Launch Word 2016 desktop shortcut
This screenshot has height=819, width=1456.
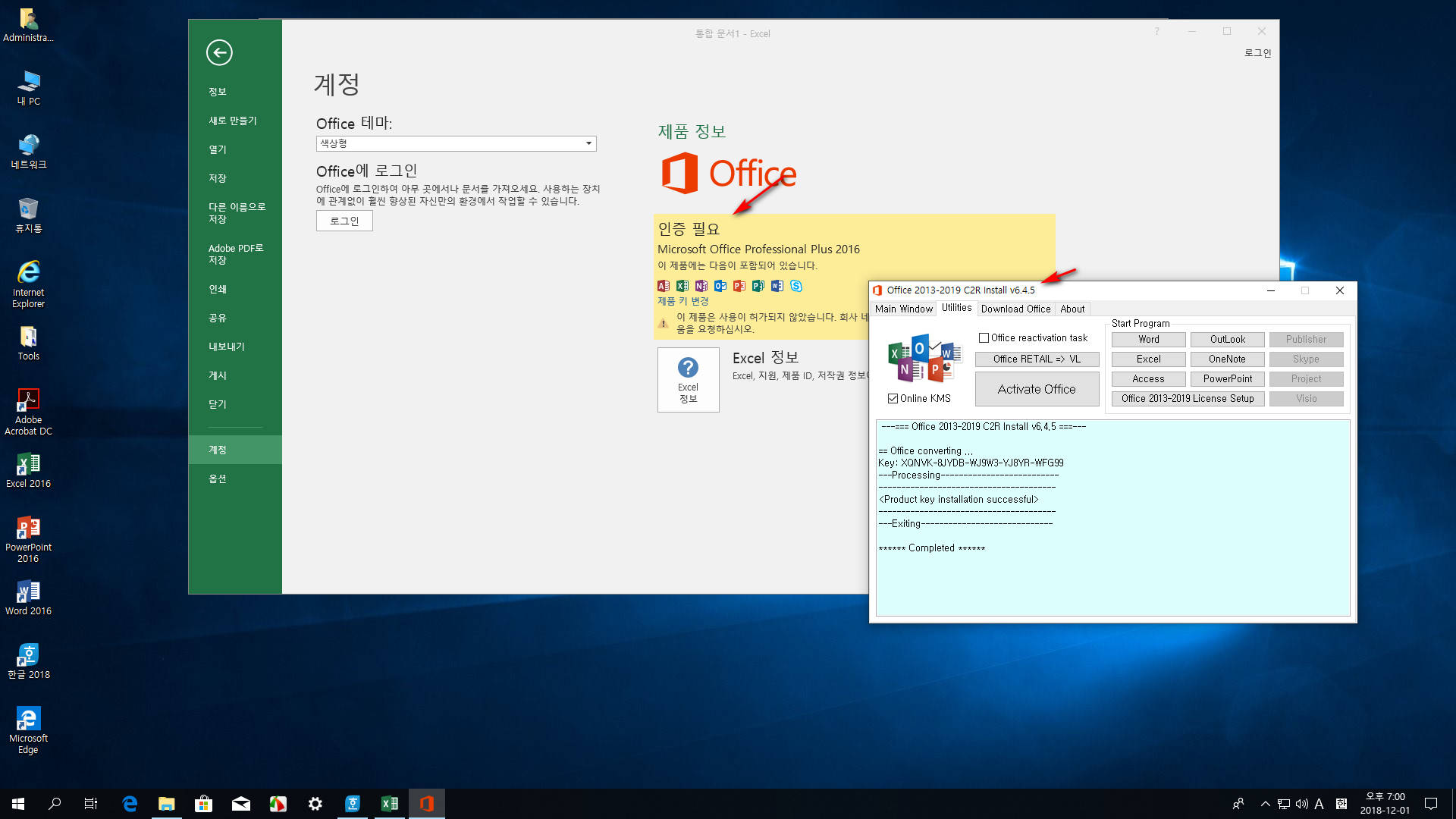tap(28, 598)
